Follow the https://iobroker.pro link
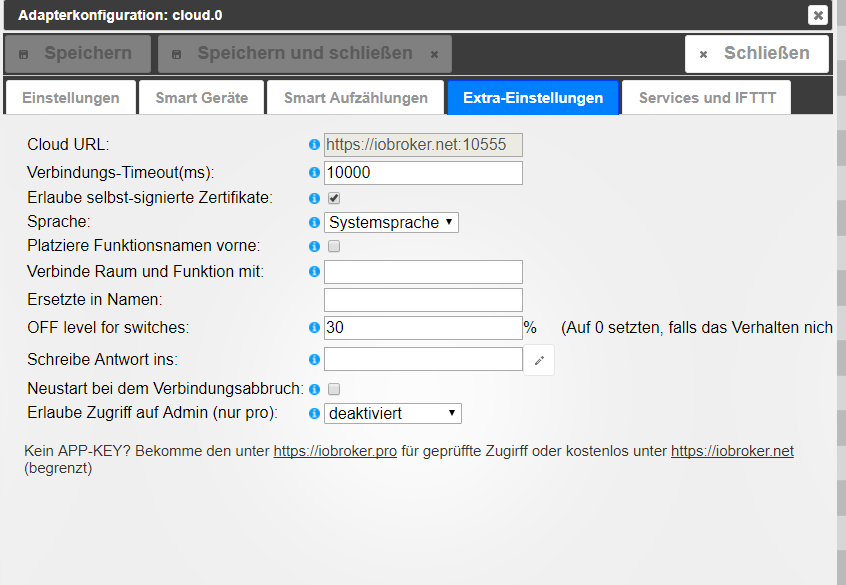The image size is (846, 585). (x=336, y=451)
